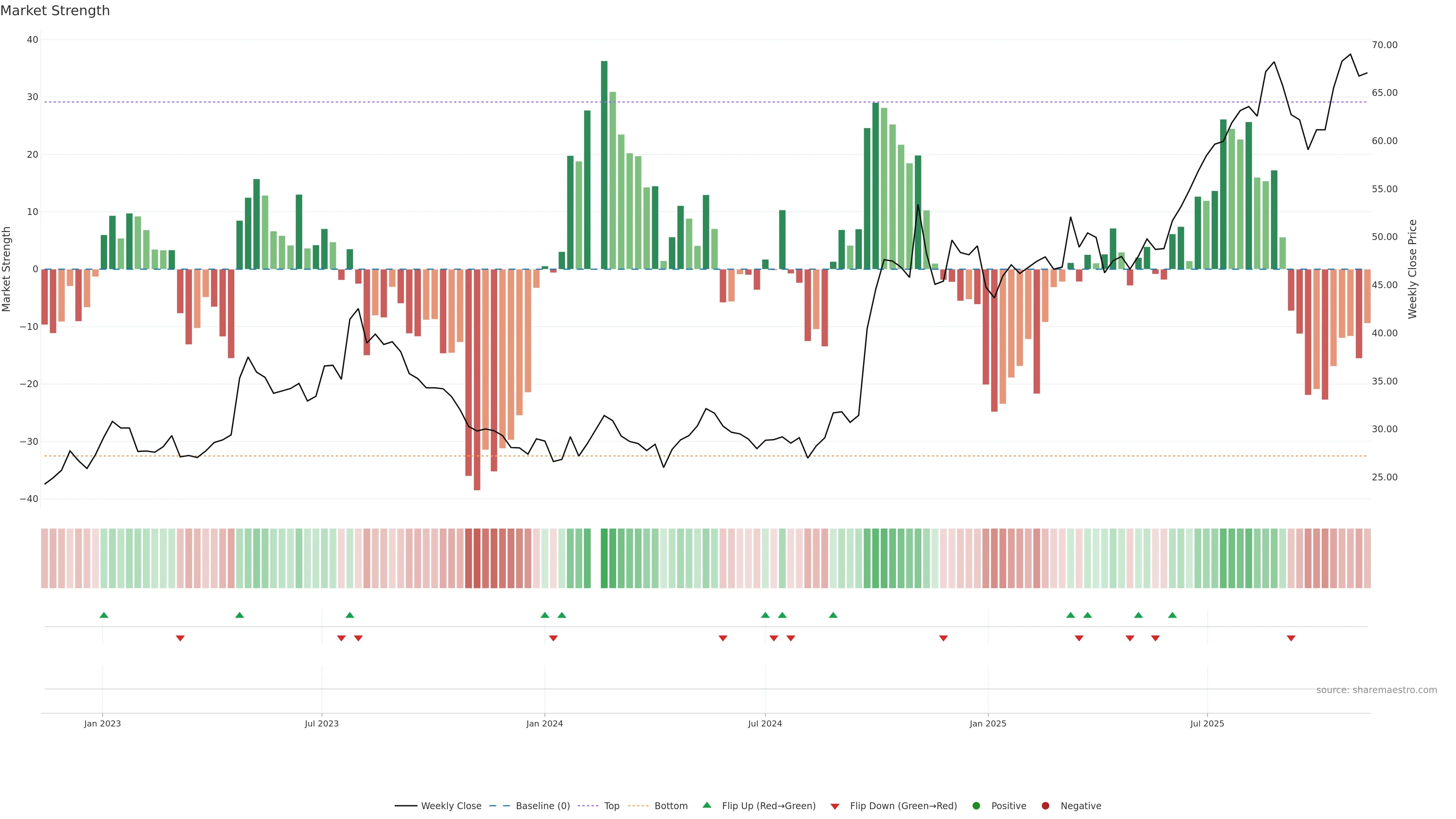Click the Flip Down red triangle legend icon
The width and height of the screenshot is (1456, 819).
click(x=835, y=806)
